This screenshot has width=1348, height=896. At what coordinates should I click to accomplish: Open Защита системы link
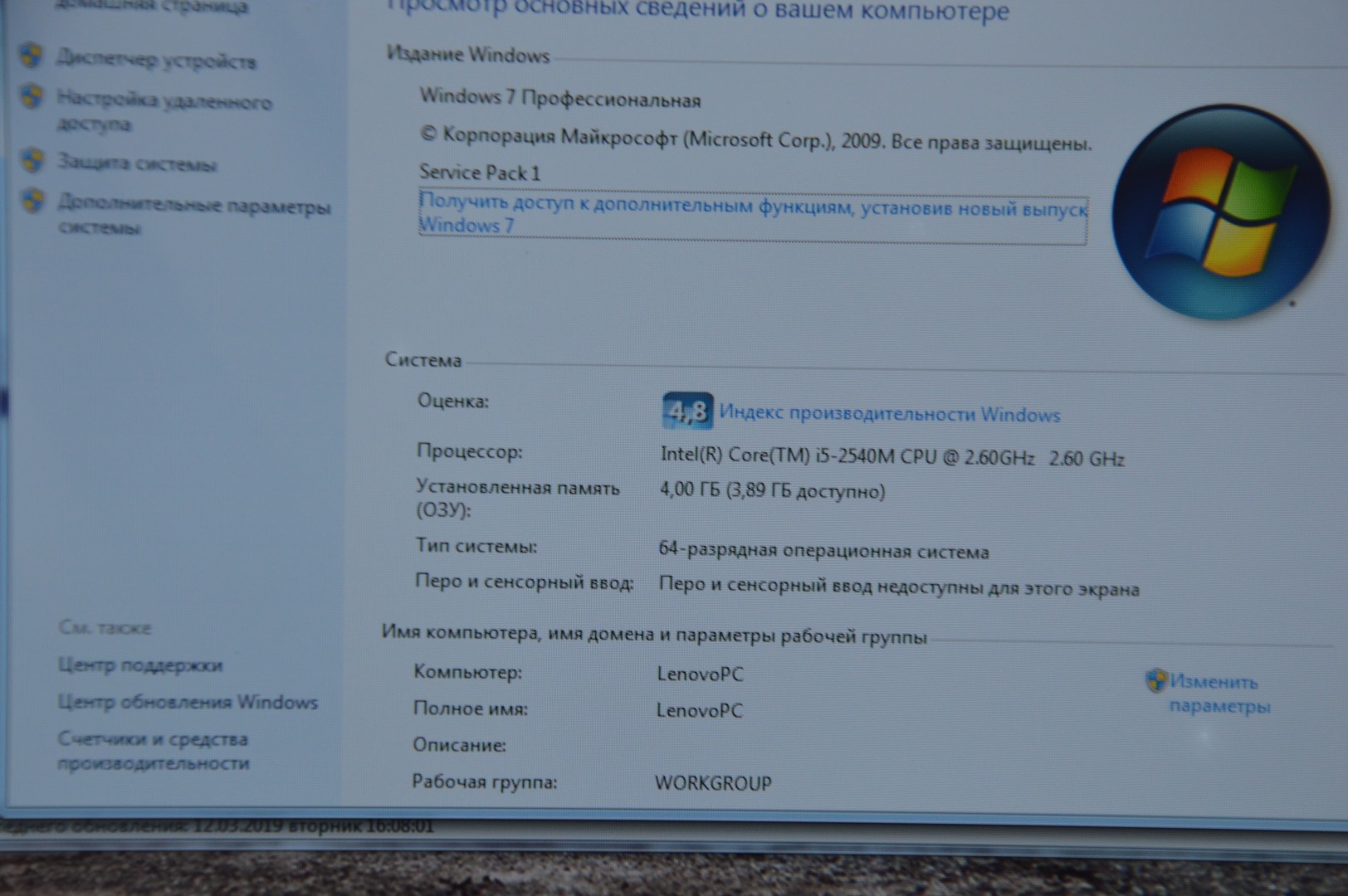[x=137, y=163]
